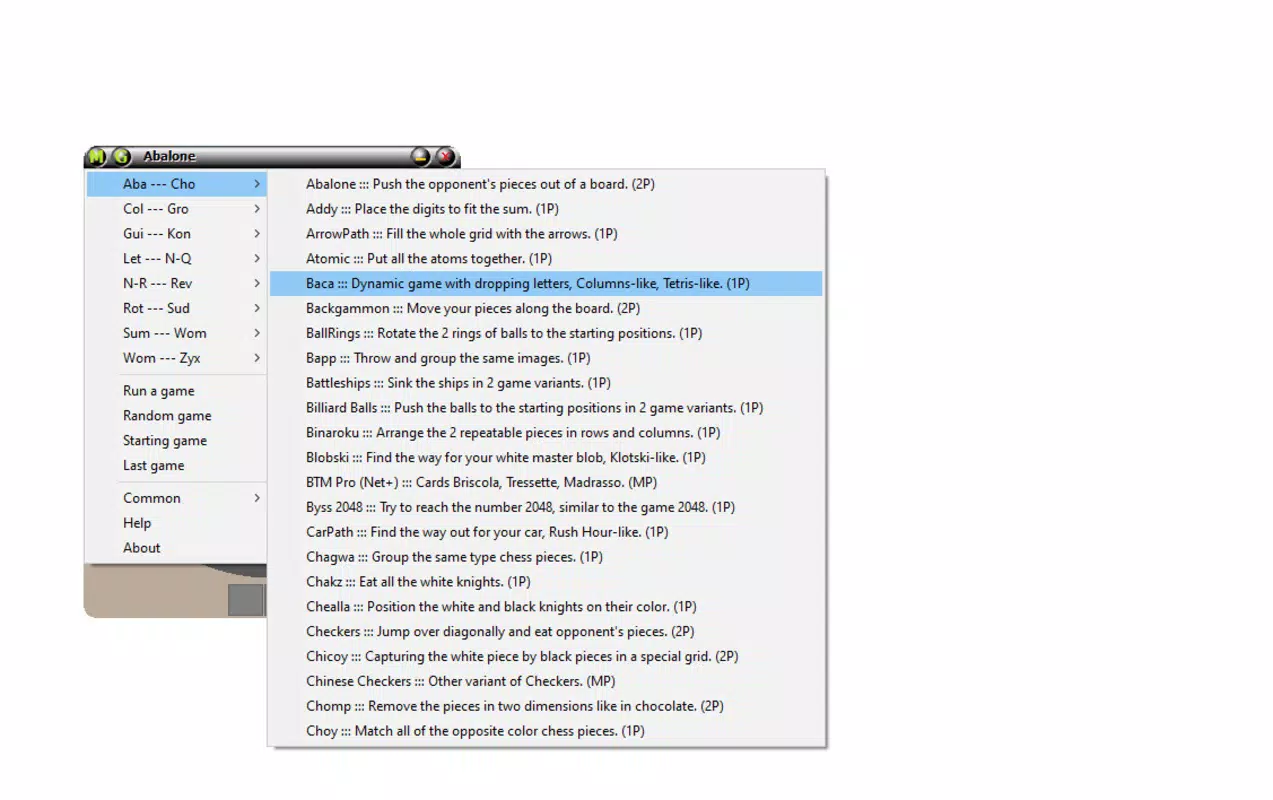The width and height of the screenshot is (1273, 800).
Task: Choose the Chicoy game entry
Action: [x=546, y=657]
